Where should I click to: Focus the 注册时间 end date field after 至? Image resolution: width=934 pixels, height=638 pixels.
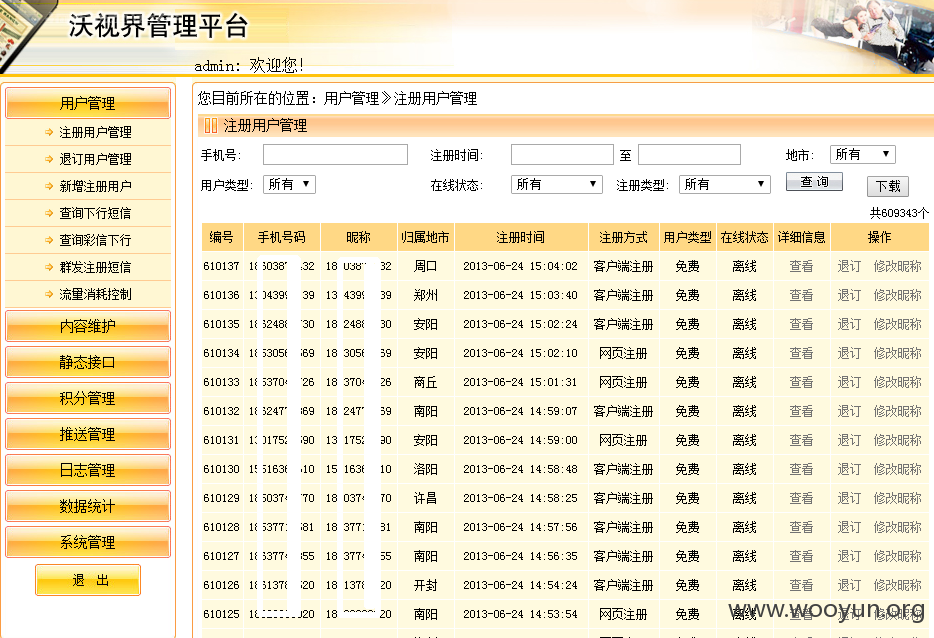[x=689, y=155]
